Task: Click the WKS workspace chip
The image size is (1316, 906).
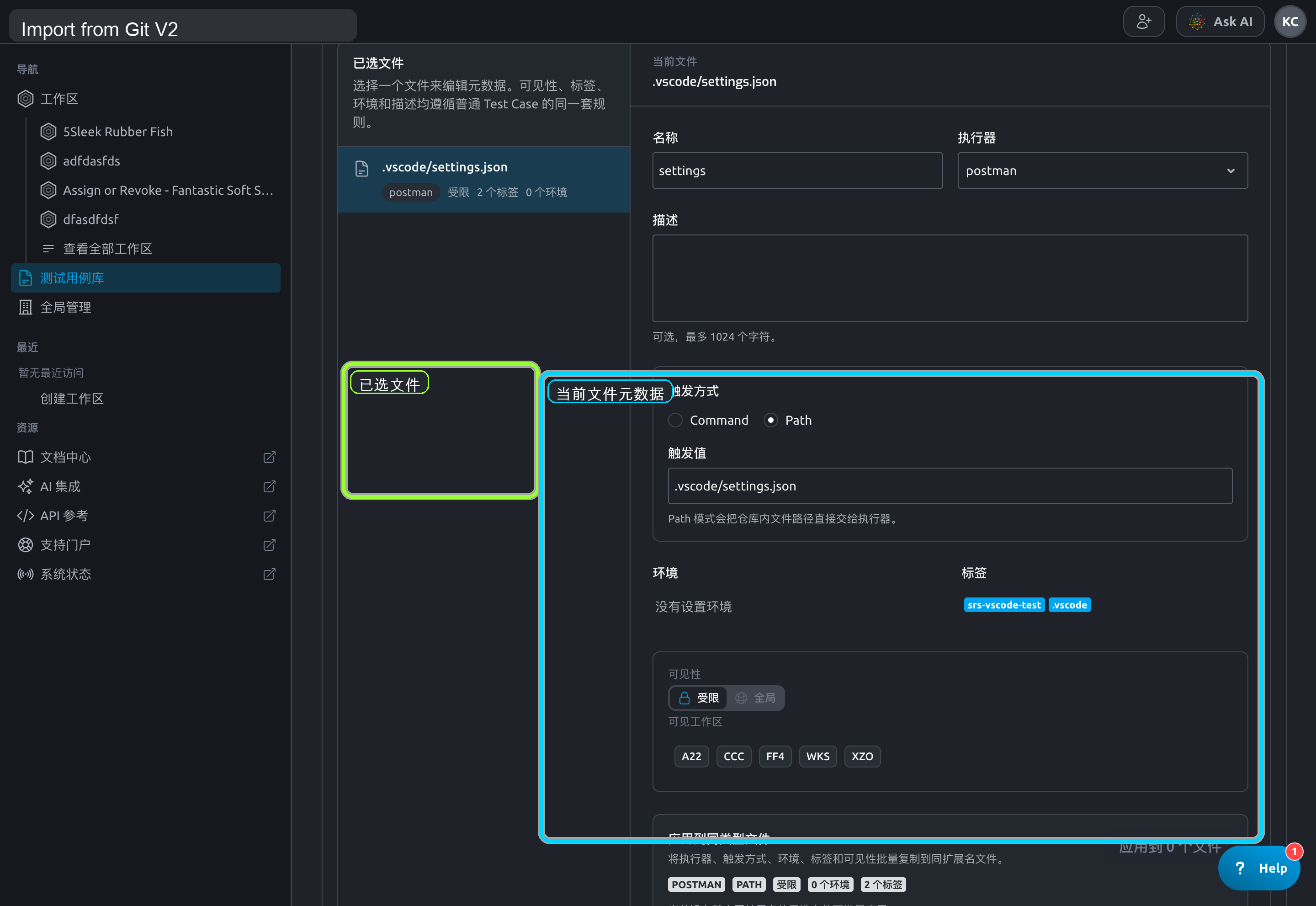Action: click(817, 756)
